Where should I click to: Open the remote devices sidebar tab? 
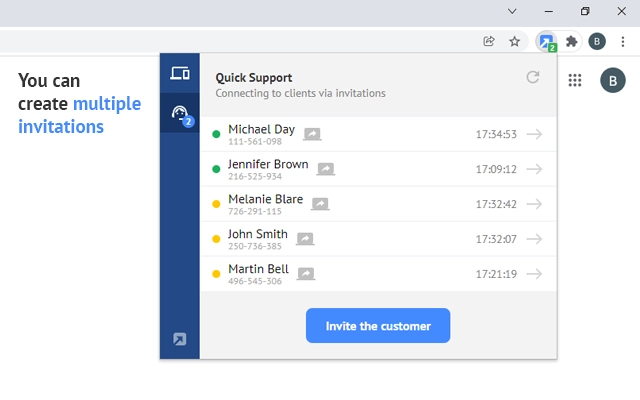click(x=180, y=73)
